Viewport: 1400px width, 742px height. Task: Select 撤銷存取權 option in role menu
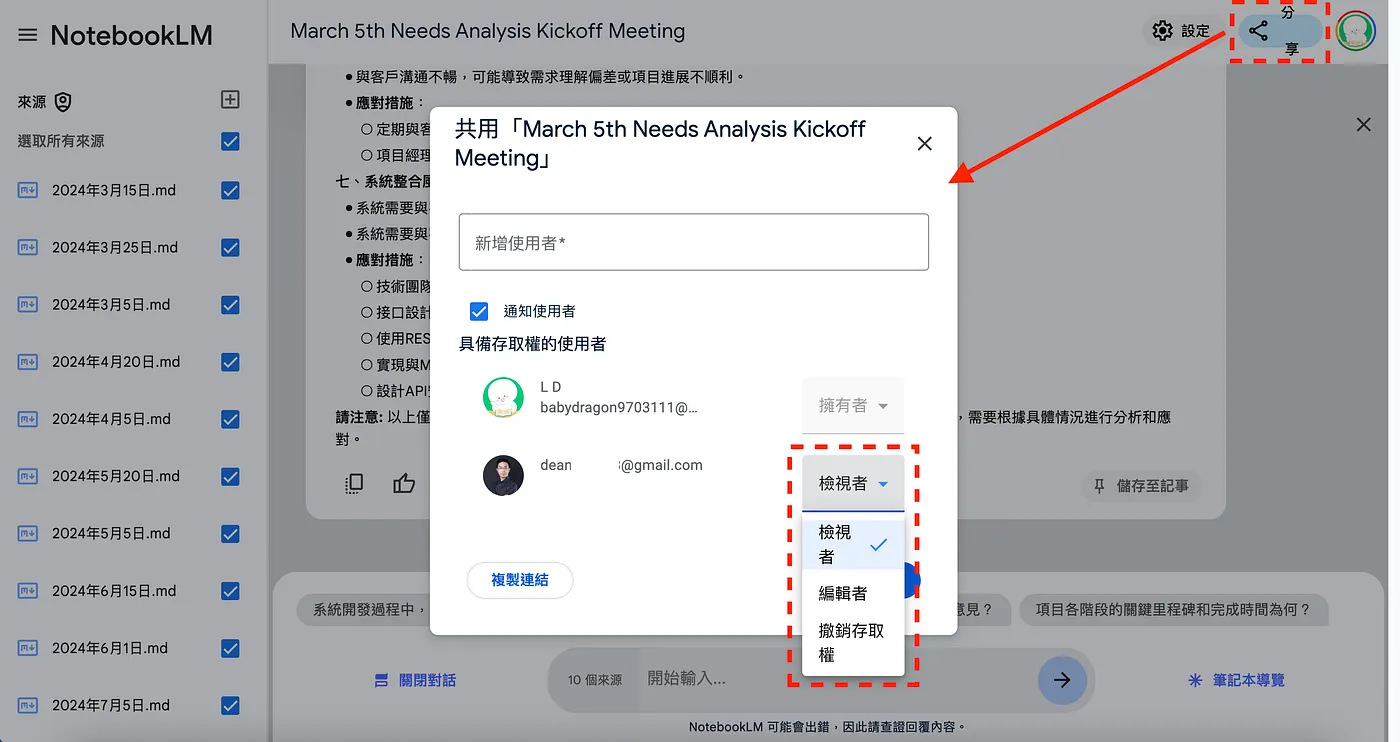coord(853,643)
